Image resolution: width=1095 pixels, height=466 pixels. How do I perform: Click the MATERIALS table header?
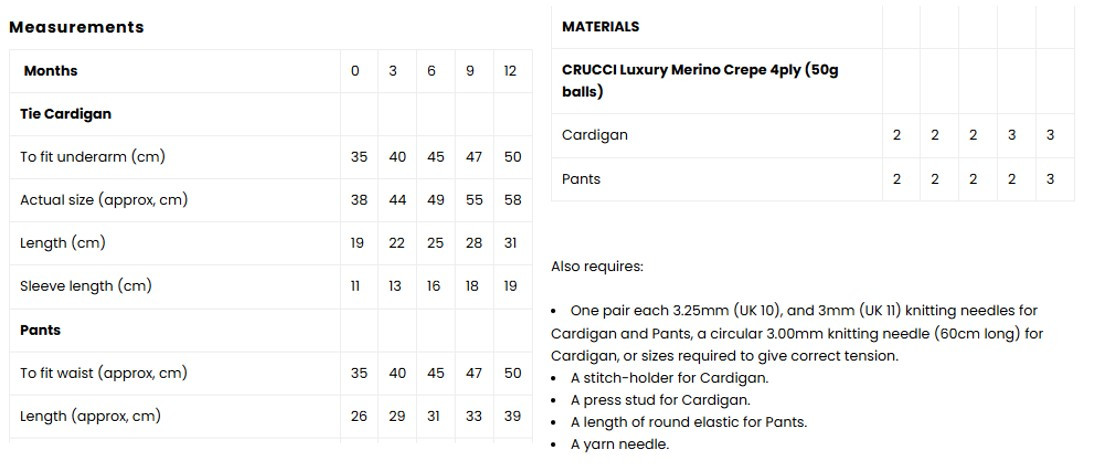point(600,27)
